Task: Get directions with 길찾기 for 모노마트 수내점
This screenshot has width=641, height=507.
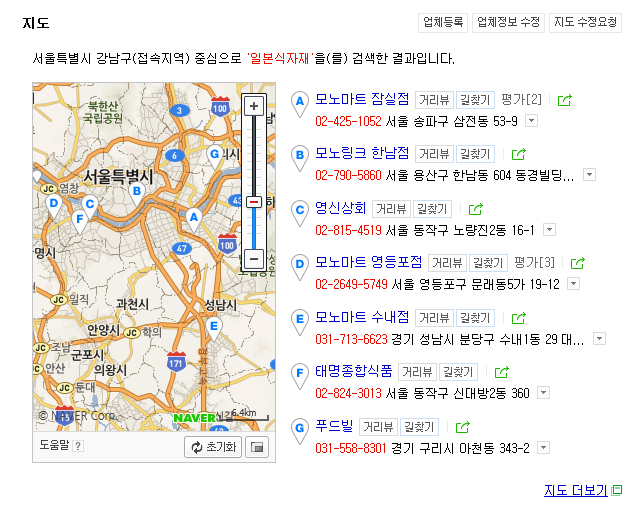Action: click(475, 318)
